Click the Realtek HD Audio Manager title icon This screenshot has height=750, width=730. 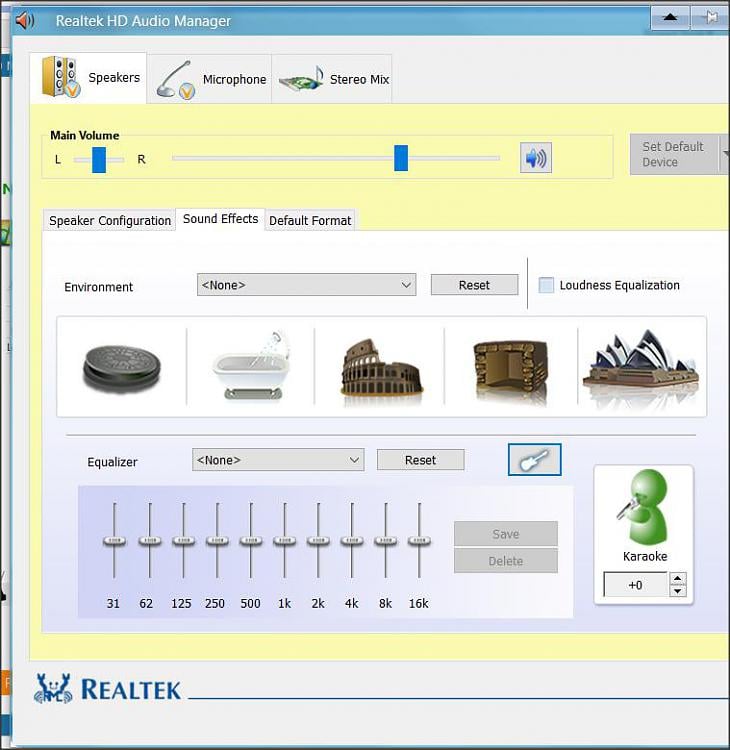point(24,21)
